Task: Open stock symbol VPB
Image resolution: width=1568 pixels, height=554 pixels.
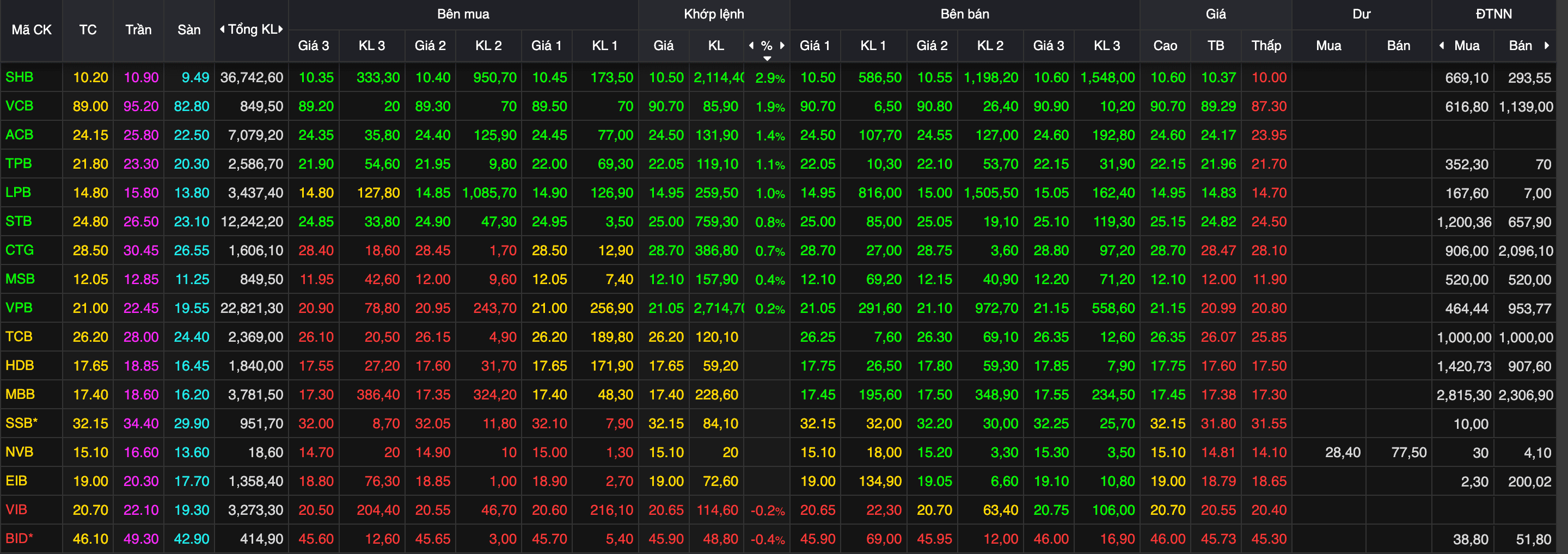Action: click(x=19, y=307)
